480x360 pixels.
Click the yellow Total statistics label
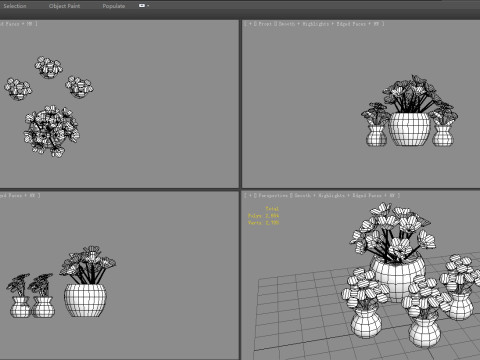tap(272, 209)
